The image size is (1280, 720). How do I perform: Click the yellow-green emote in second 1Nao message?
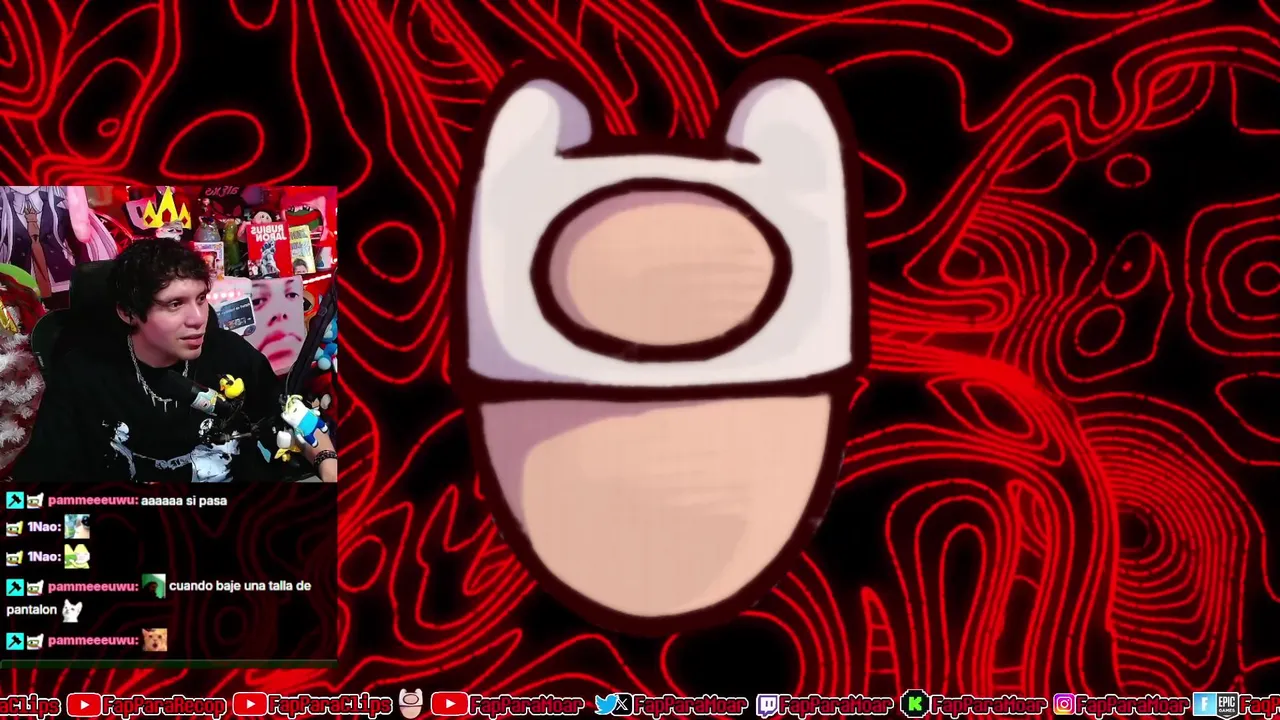click(x=77, y=556)
